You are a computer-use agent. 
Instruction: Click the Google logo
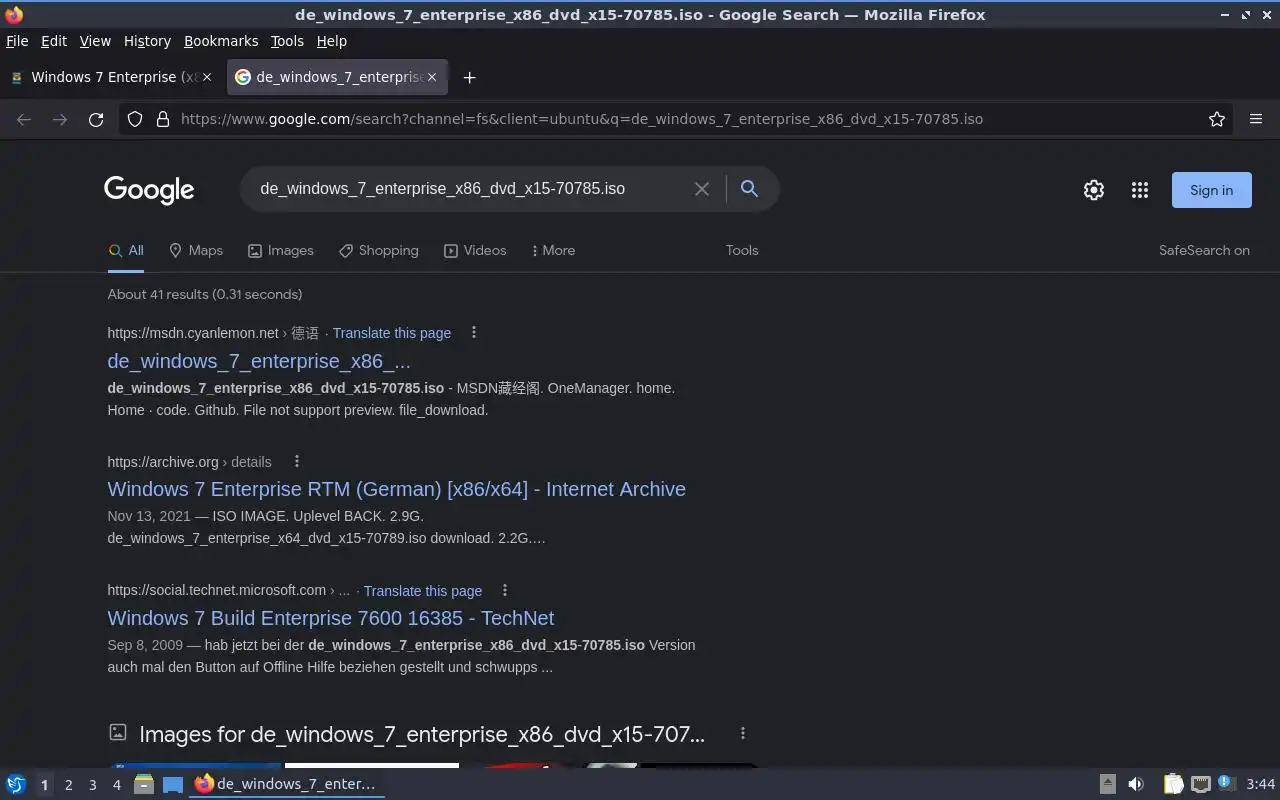[x=149, y=190]
